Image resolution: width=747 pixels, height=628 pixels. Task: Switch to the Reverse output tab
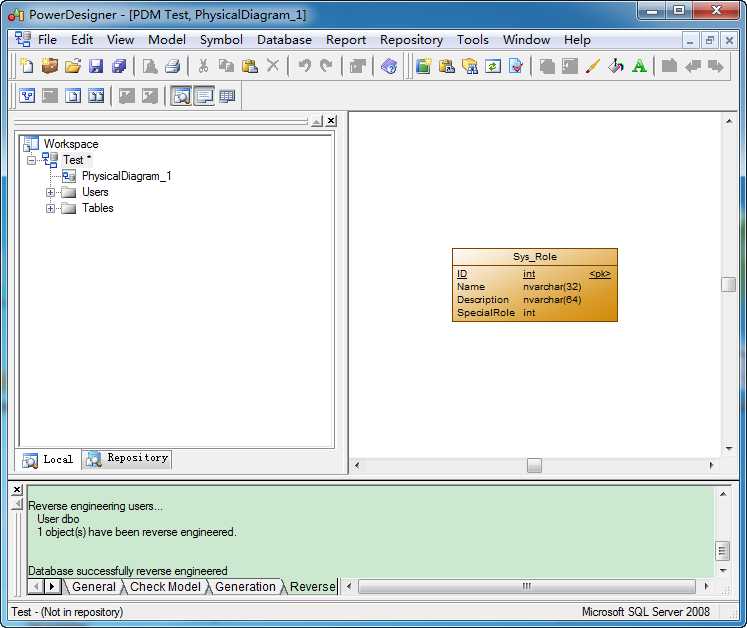pos(313,587)
